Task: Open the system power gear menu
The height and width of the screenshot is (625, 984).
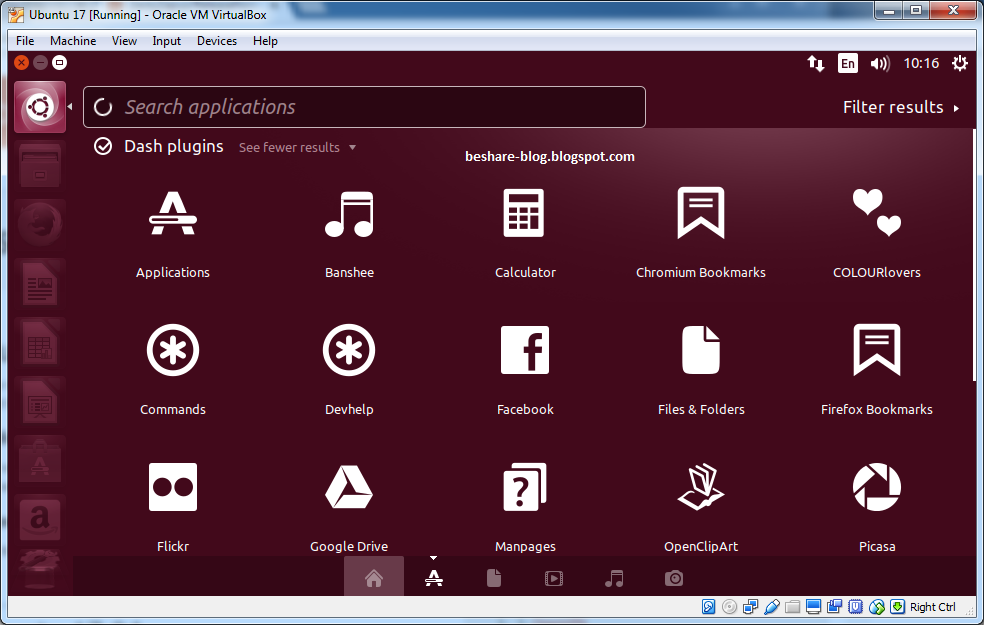Action: coord(960,63)
